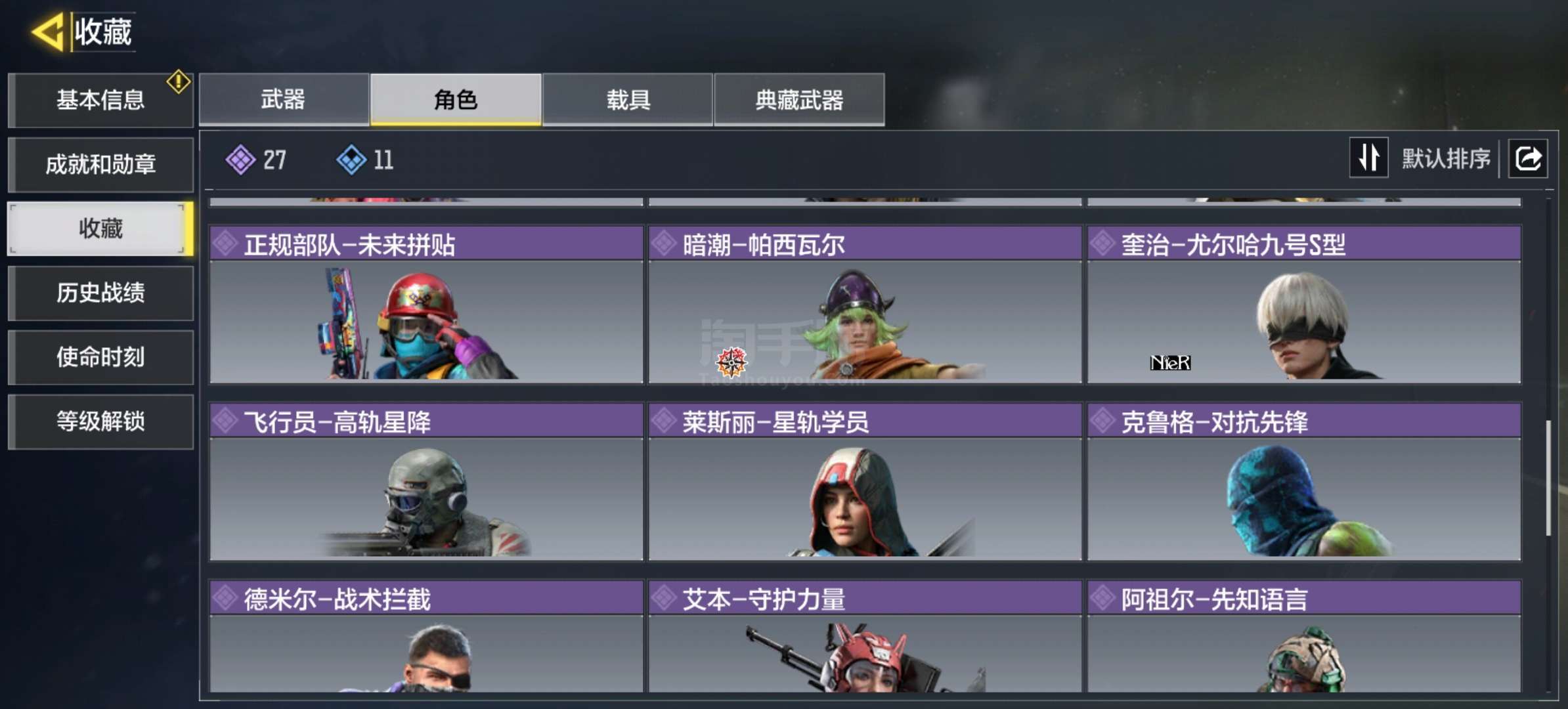Switch to the 载具 tab
Viewport: 1568px width, 709px height.
628,99
